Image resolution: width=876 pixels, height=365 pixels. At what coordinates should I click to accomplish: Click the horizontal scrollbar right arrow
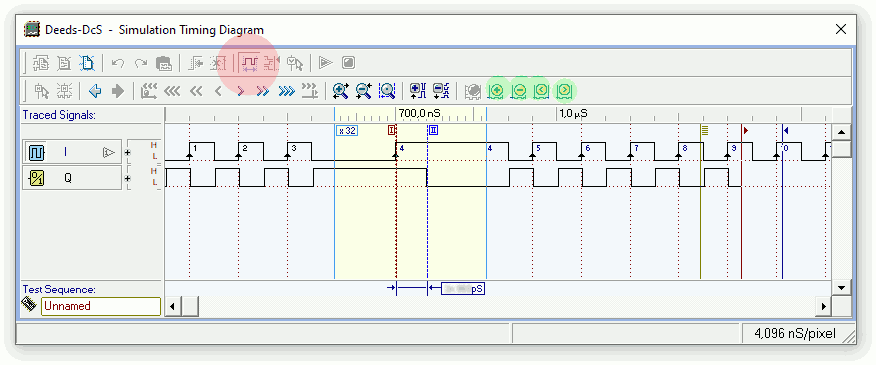pos(823,306)
